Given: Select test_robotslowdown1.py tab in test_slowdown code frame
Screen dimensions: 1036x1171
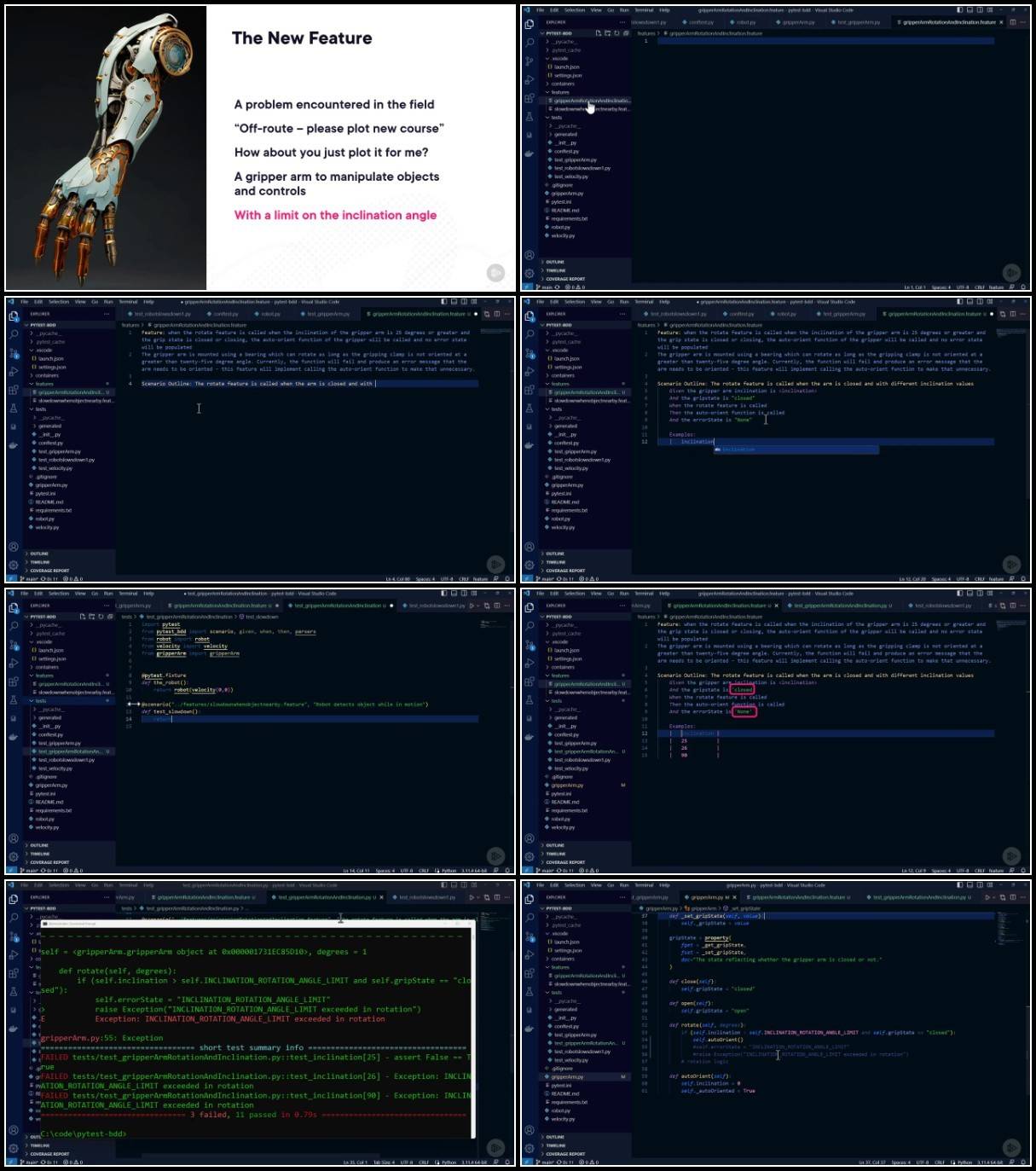Looking at the screenshot, I should tap(436, 606).
